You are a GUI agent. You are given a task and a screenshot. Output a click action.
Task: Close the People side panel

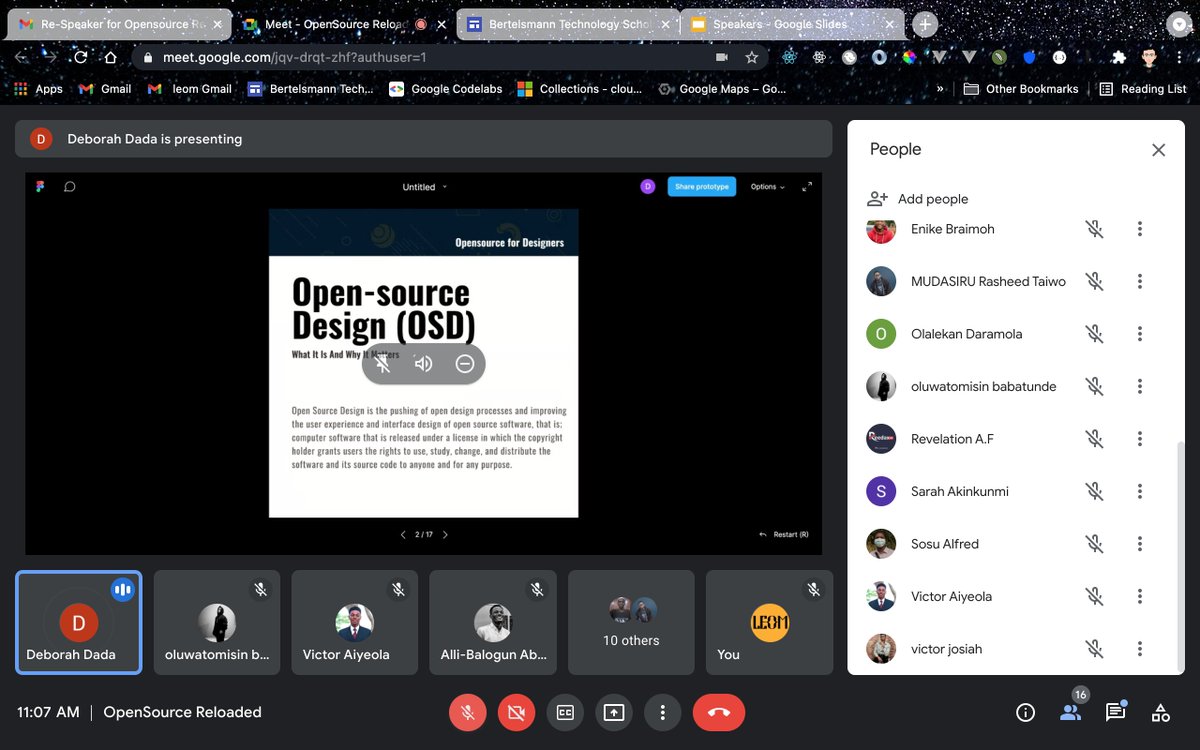point(1158,150)
